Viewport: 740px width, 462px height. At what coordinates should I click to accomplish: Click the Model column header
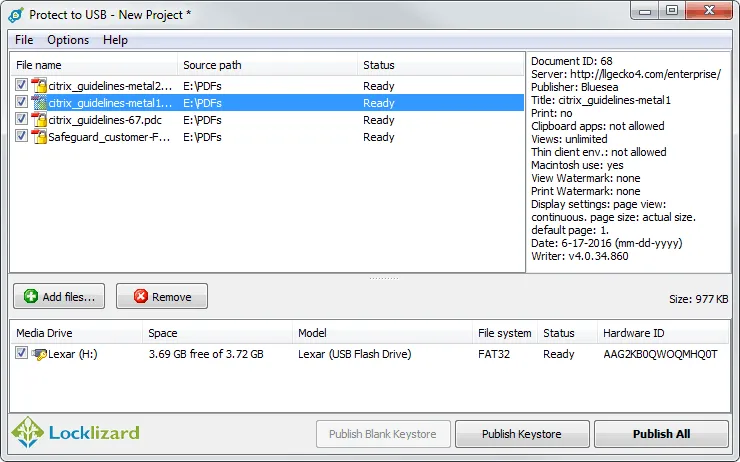tap(382, 333)
